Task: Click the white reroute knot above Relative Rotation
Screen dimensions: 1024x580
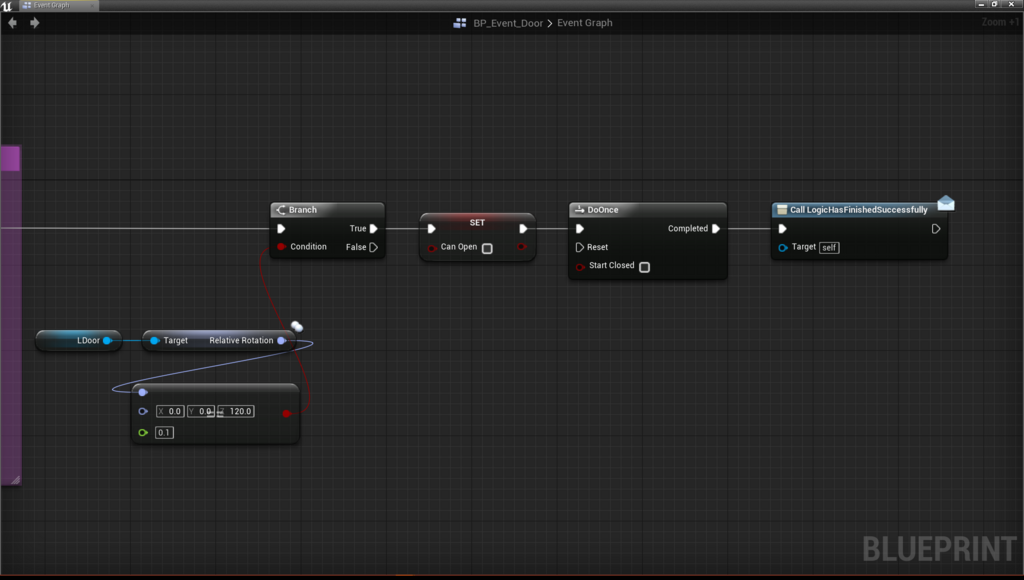Action: click(296, 326)
